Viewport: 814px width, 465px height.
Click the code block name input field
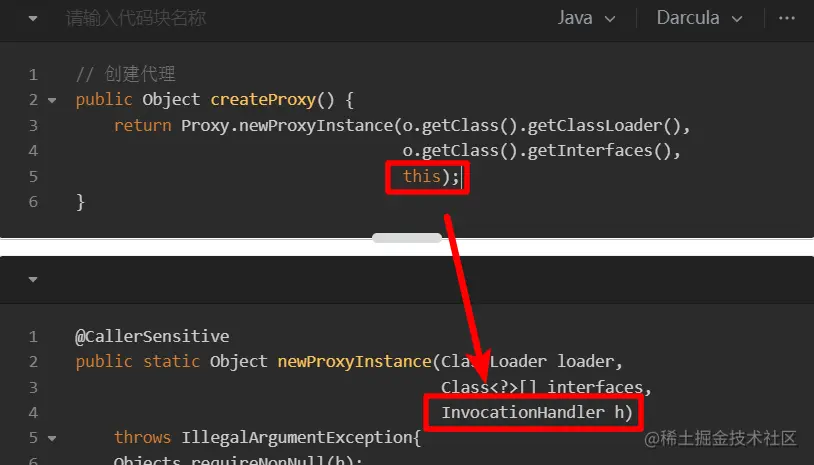point(136,18)
